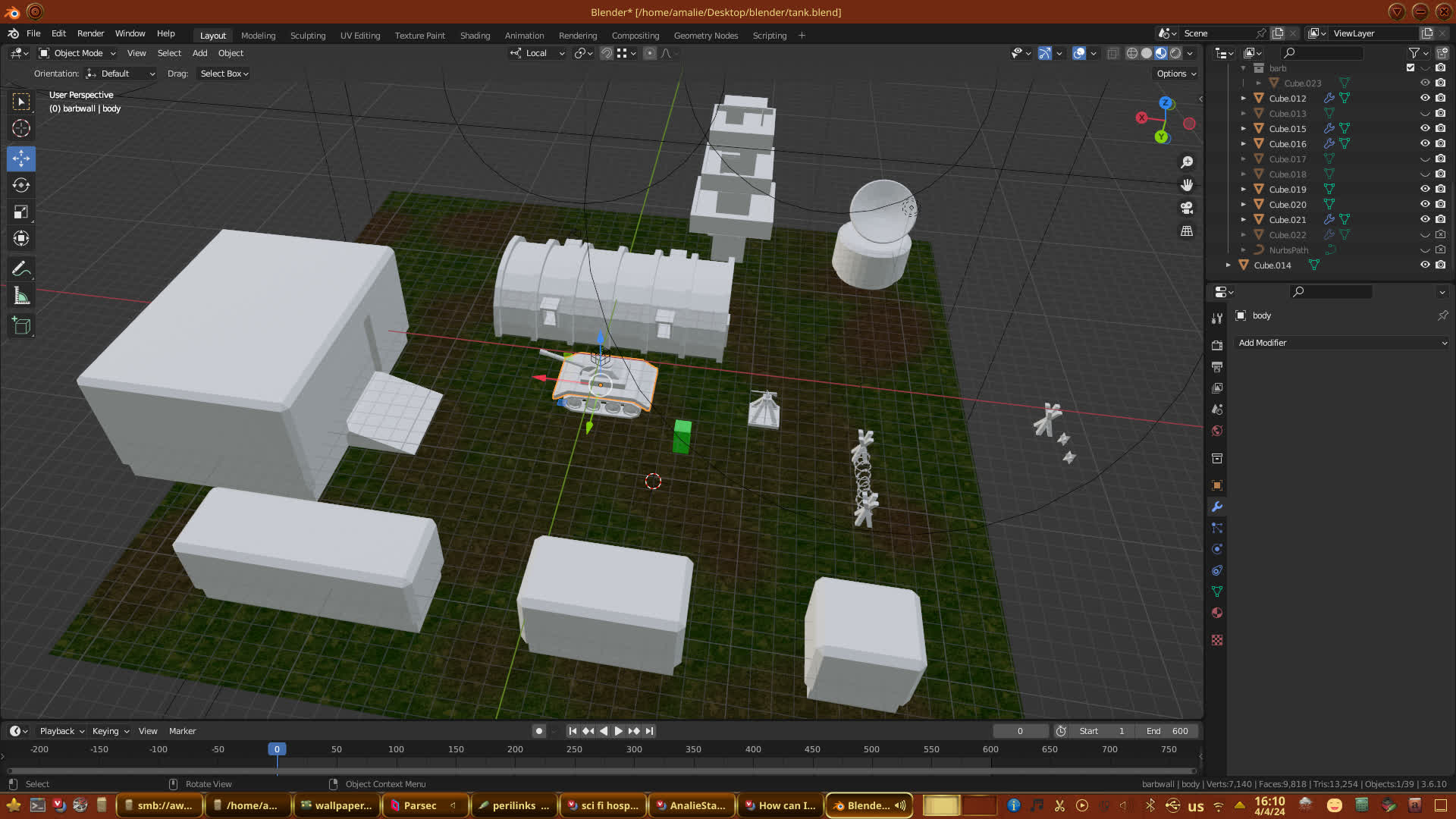Open the Modifiers wrench properties tab
The image size is (1456, 819).
pyautogui.click(x=1217, y=507)
